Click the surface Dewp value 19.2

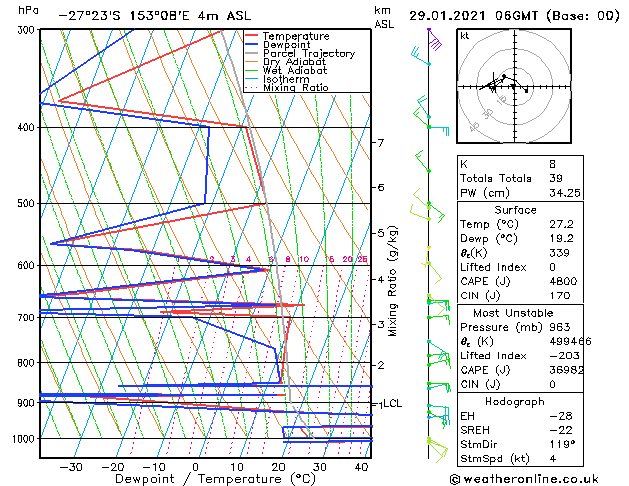[x=561, y=239]
